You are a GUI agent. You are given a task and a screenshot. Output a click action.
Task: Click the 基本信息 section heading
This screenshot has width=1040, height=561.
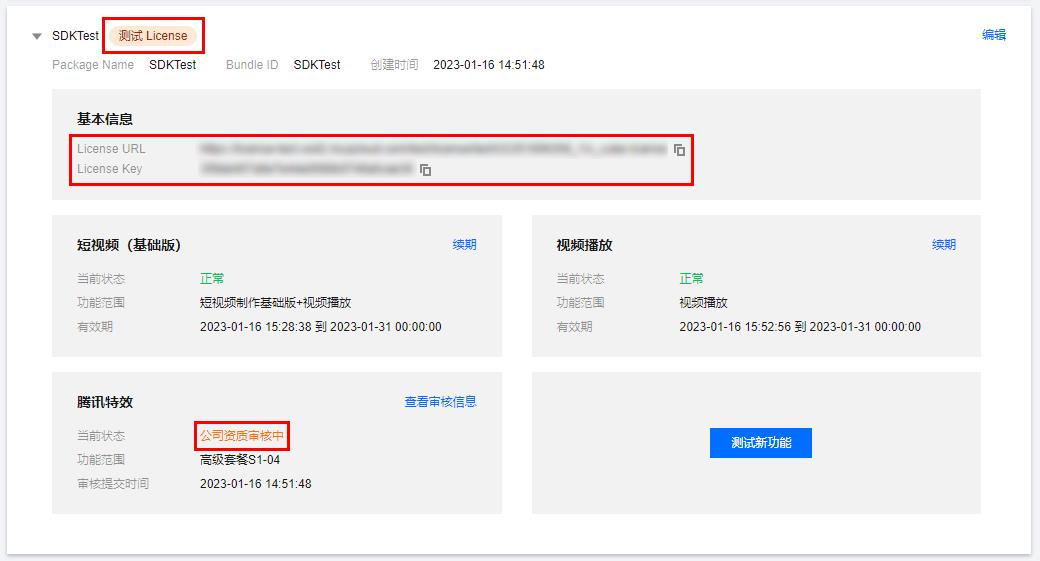pyautogui.click(x=105, y=119)
